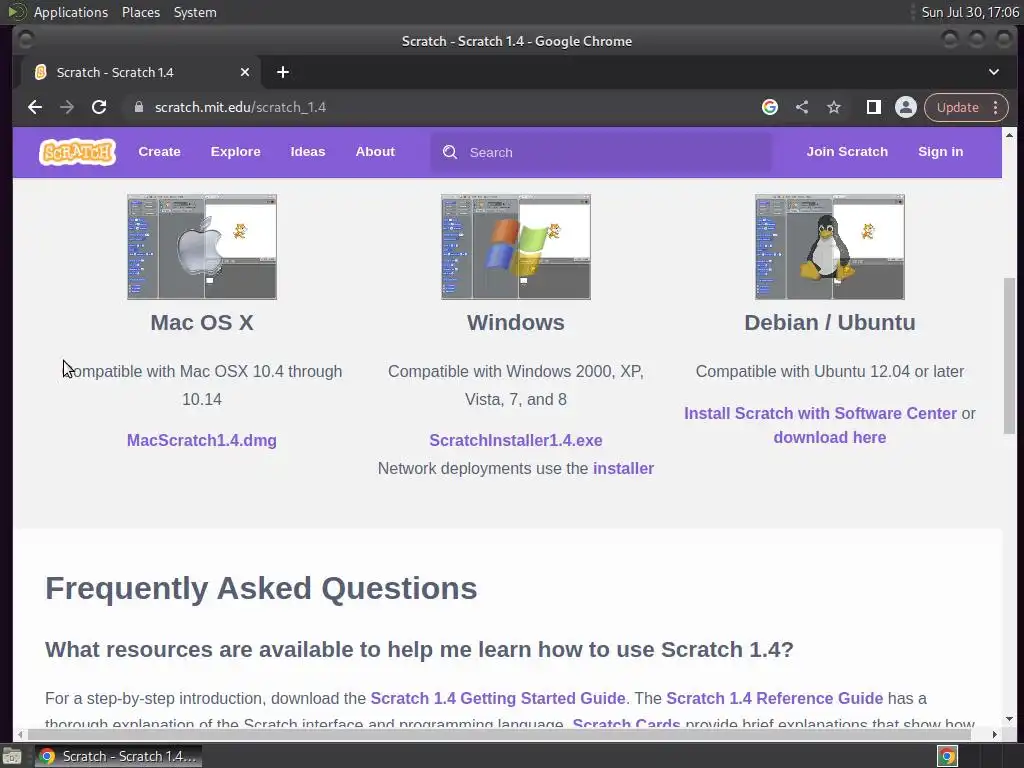Open the Applications menu
The height and width of the screenshot is (768, 1024).
[71, 12]
